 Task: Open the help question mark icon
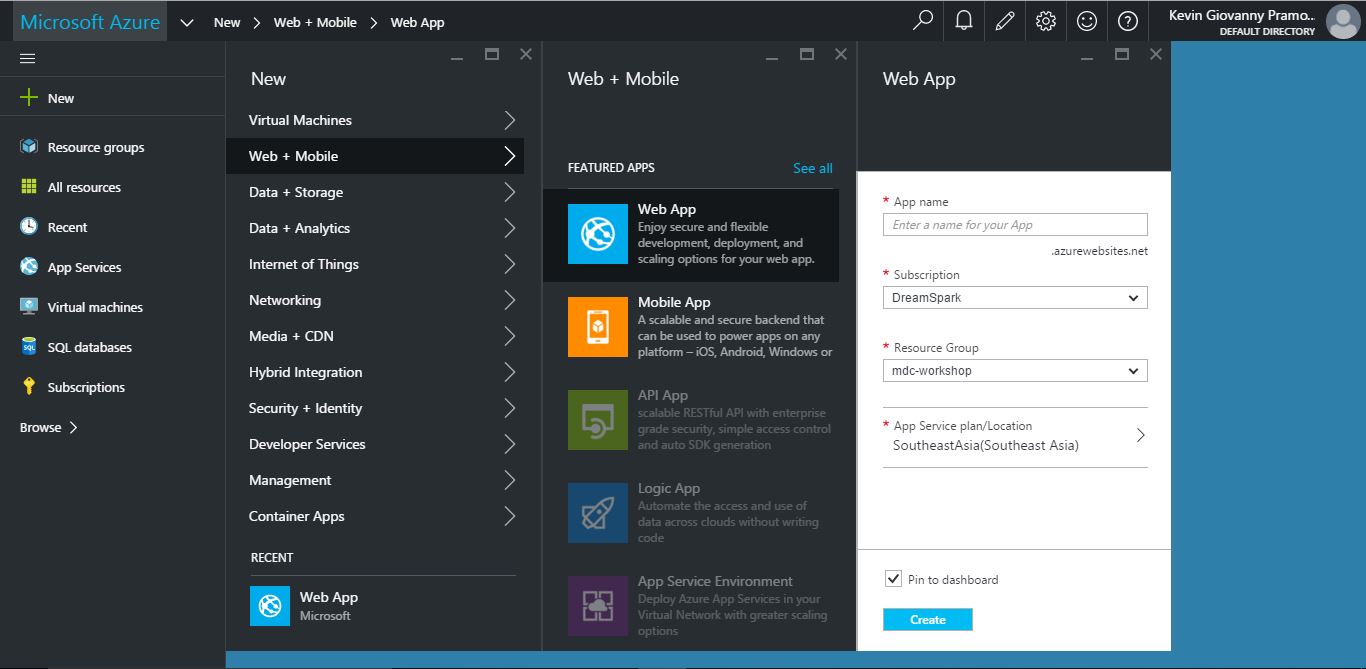pos(1128,21)
